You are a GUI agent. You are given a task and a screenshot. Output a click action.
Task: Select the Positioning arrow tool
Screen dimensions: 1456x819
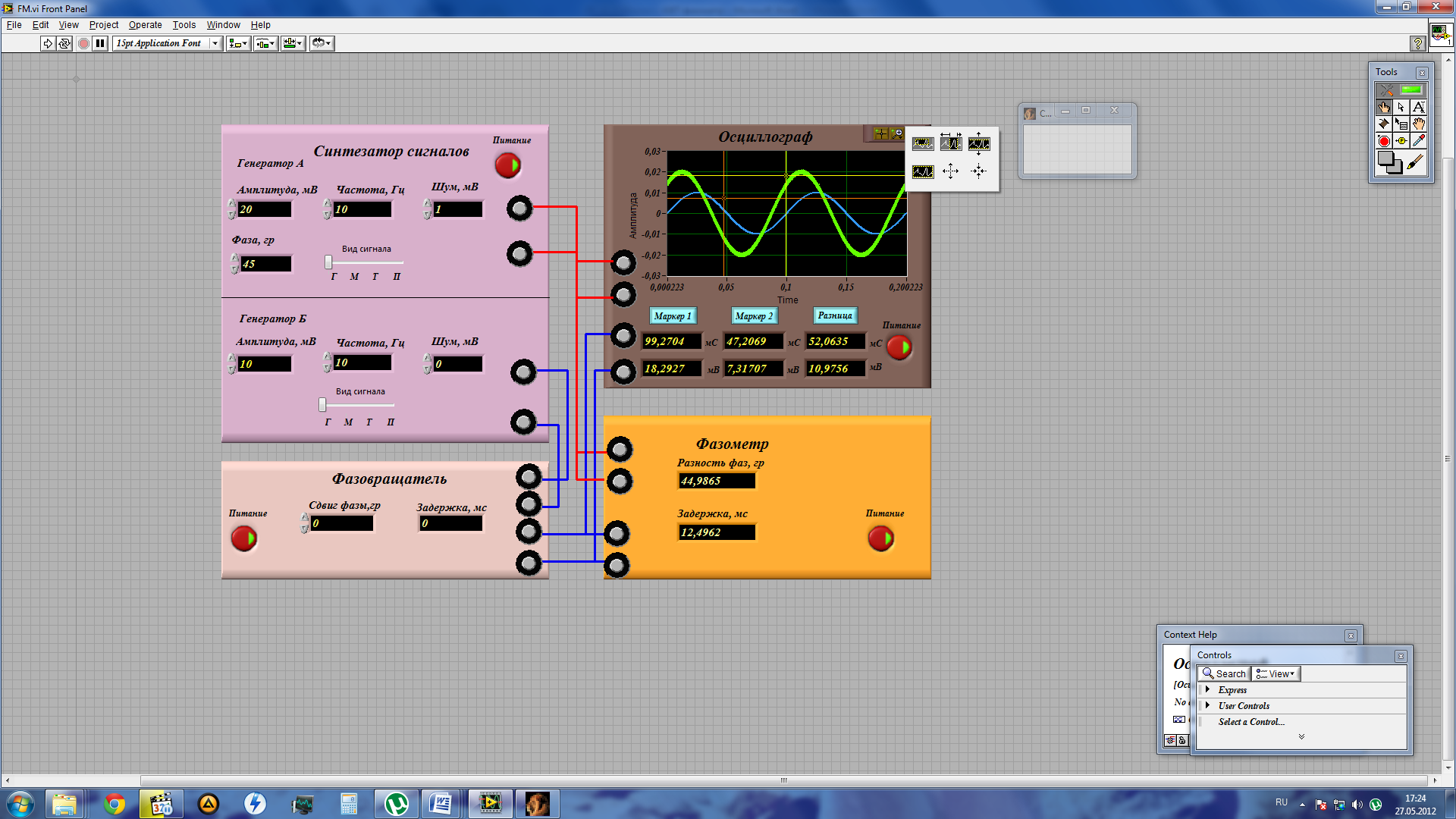[1401, 107]
